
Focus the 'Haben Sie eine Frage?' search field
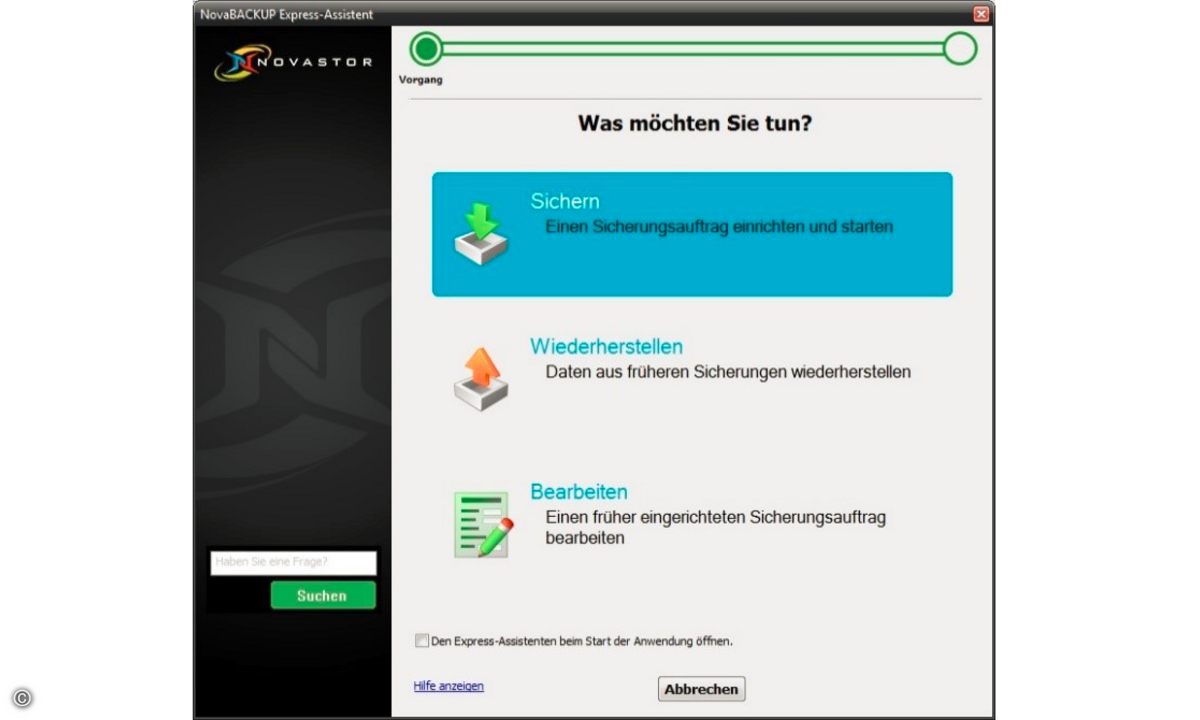[294, 562]
